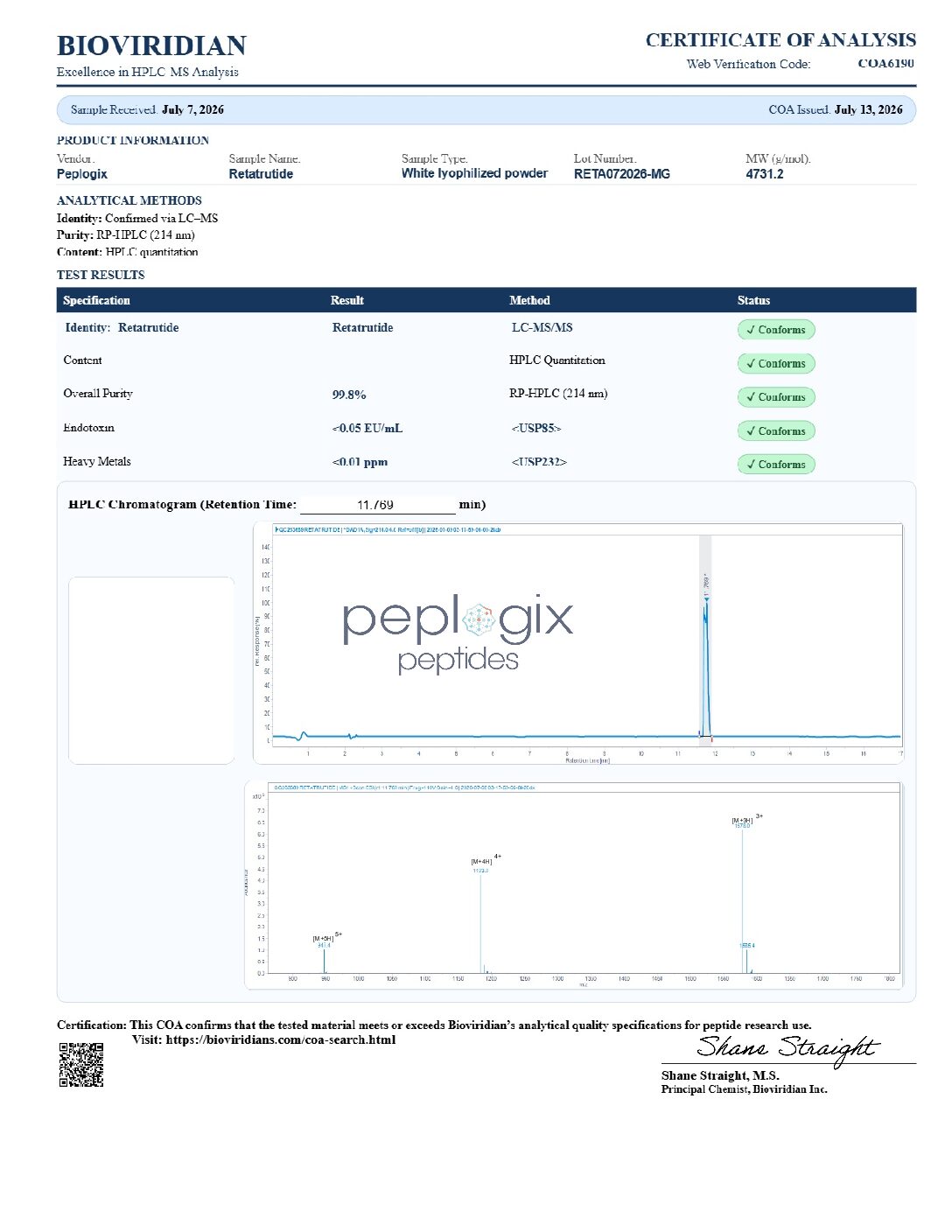
Task: Select the Endotoxin result <0.05 EU/mL
Action: point(367,429)
